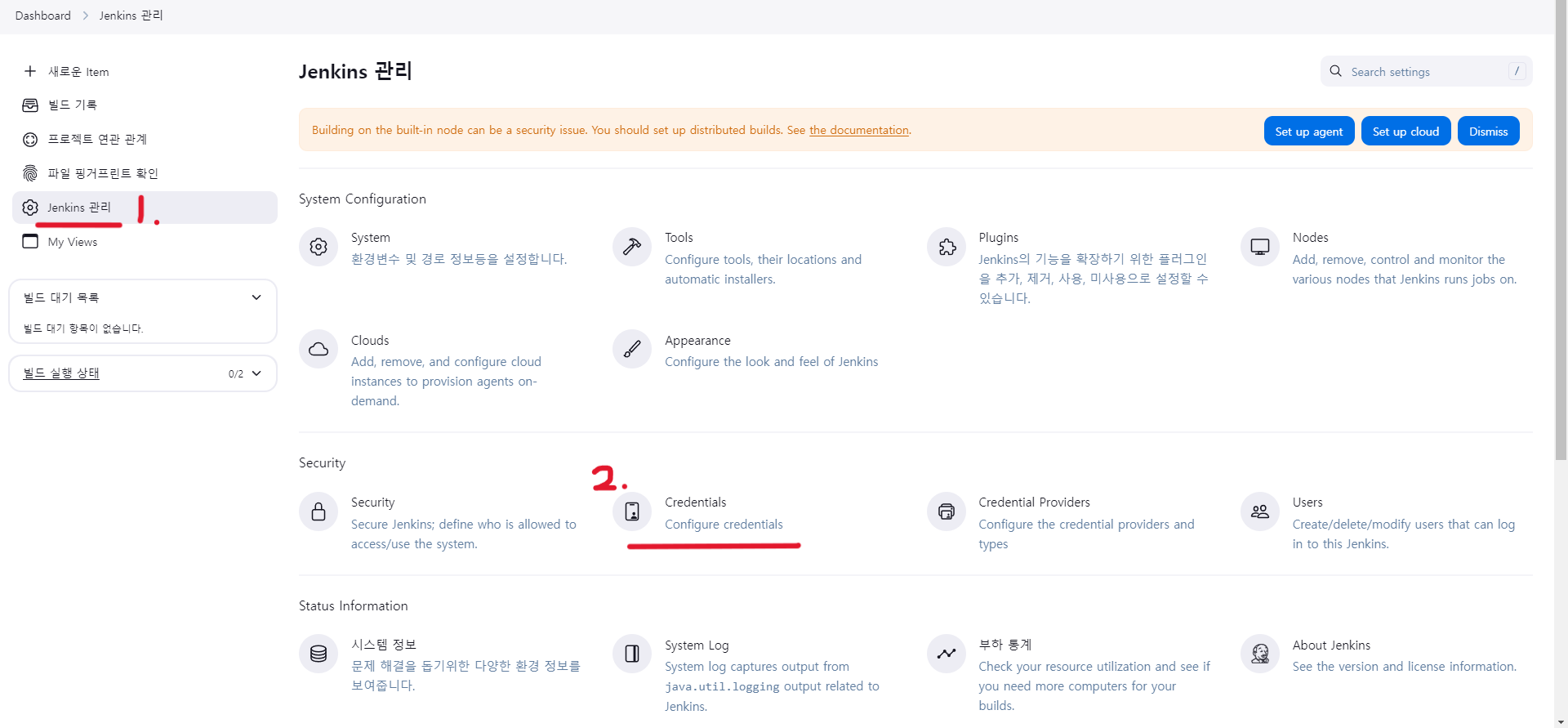This screenshot has height=728, width=1568.
Task: Open the 부하 통계 graph icon
Action: click(947, 654)
